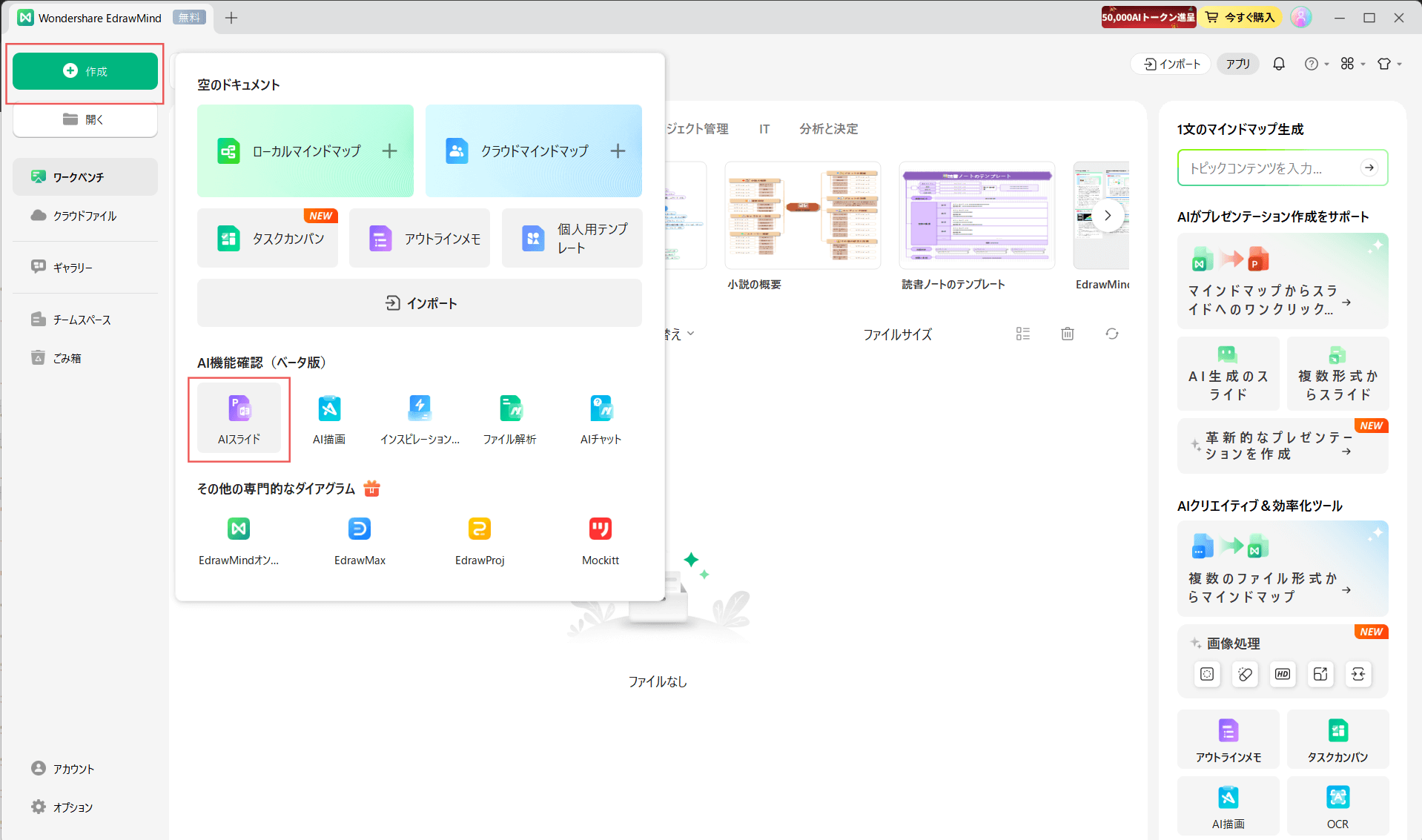Viewport: 1422px width, 840px height.
Task: Click the ファイルサイズ column header
Action: 897,334
